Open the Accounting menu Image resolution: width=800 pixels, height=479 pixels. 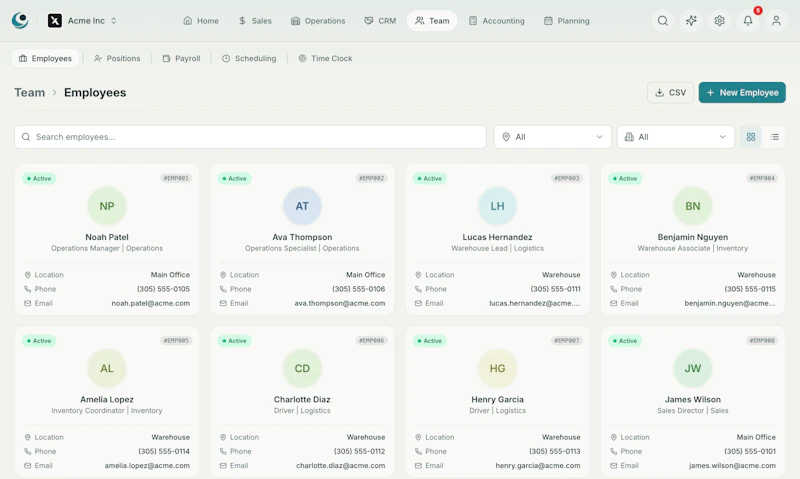tap(496, 21)
